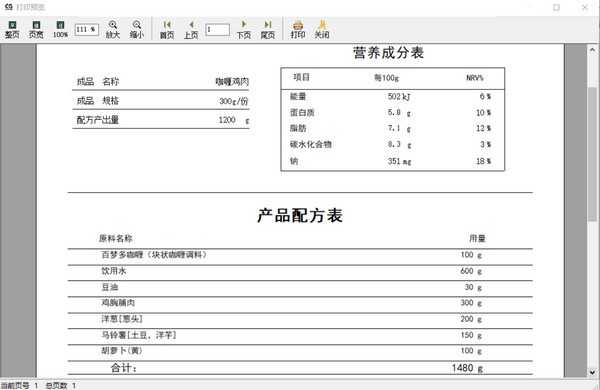Go to first page with 首页 icon
This screenshot has height=390, width=600.
167,29
